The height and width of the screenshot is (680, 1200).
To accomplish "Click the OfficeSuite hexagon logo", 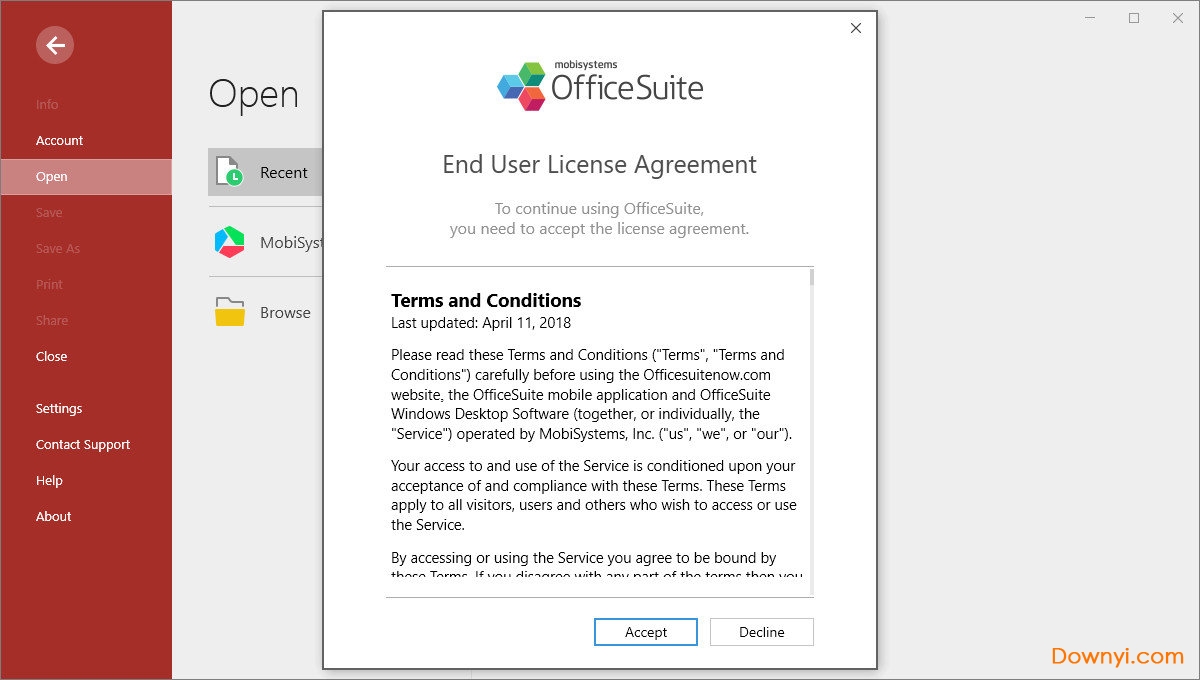I will tap(521, 84).
